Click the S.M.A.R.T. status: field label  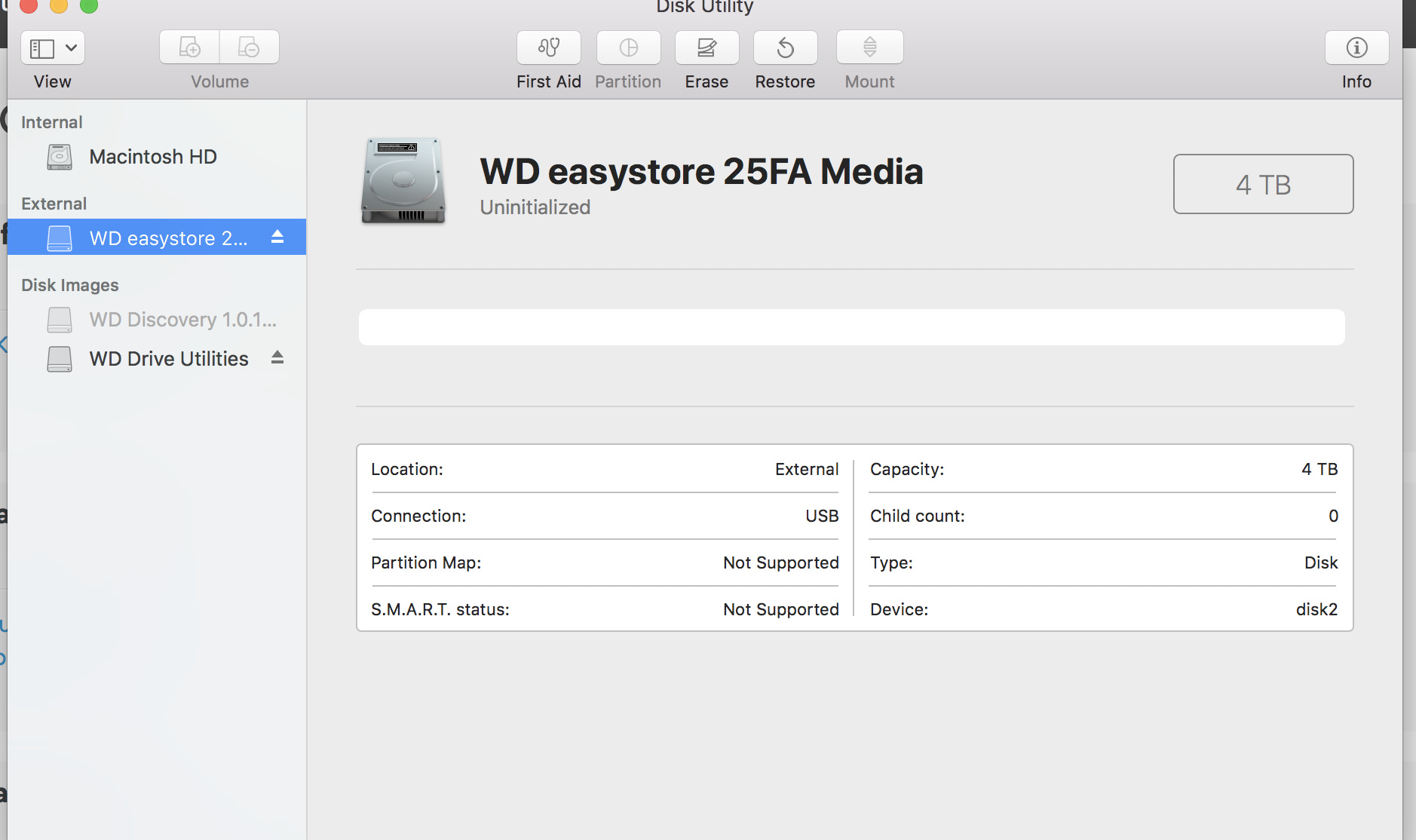(440, 609)
